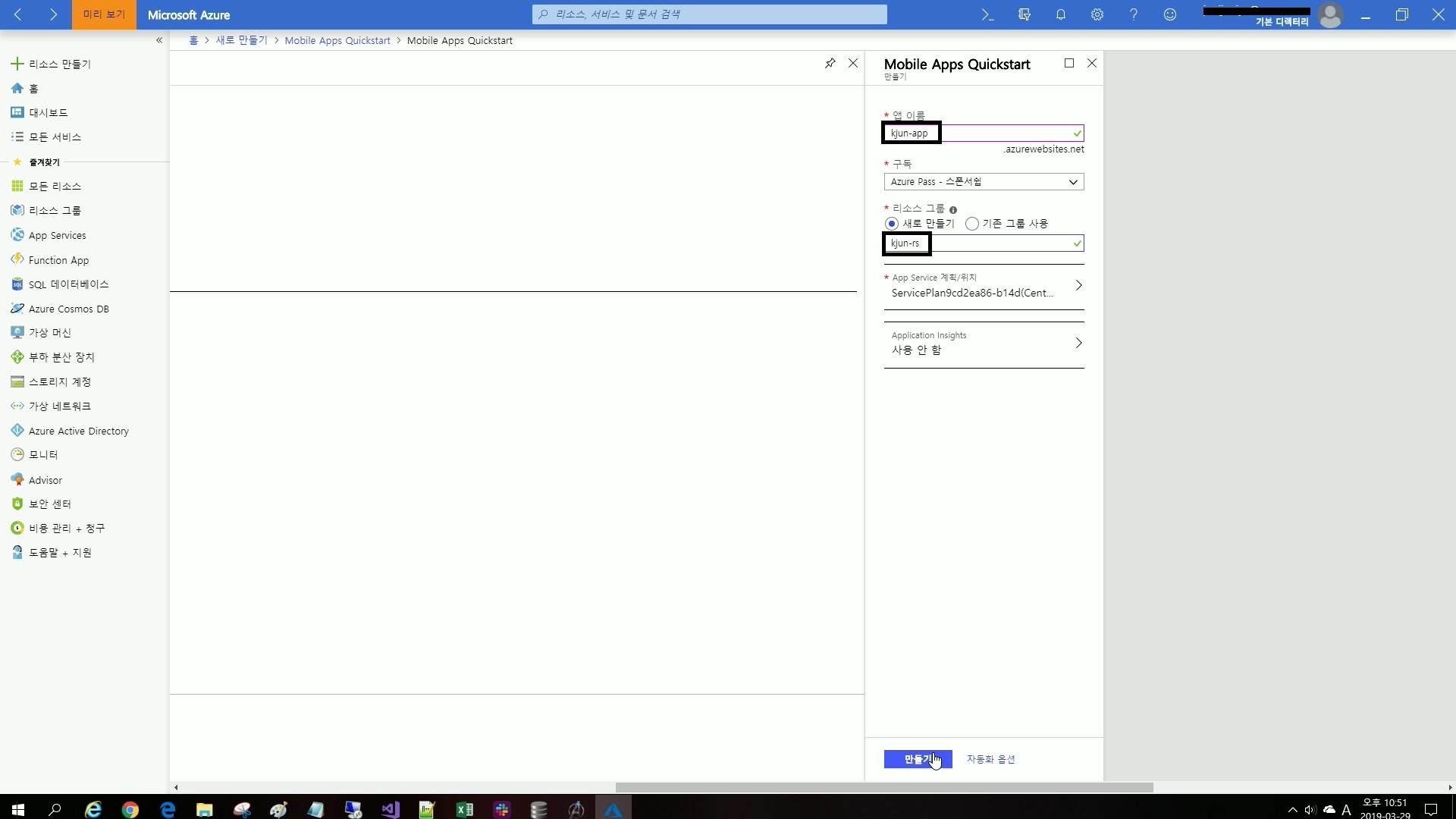Open 모든 서비스 in sidebar

(x=55, y=137)
